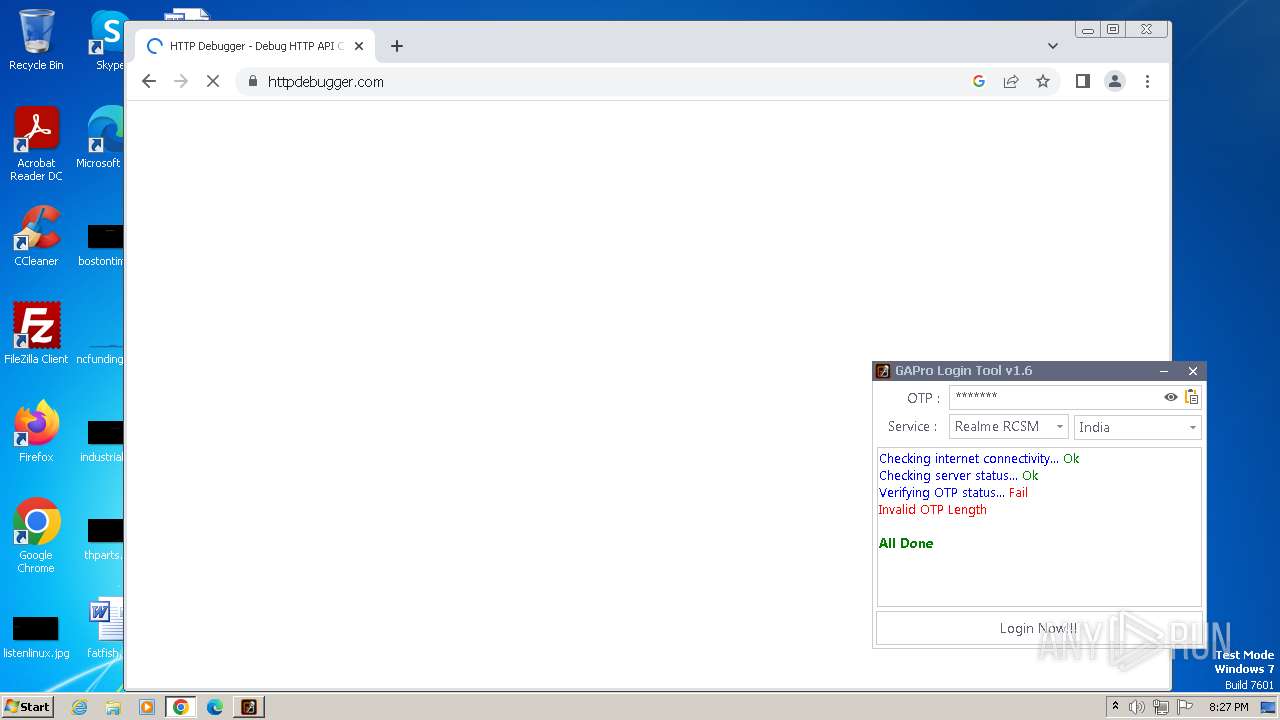Toggle OTP visibility with the eye icon
The width and height of the screenshot is (1280, 720).
click(x=1171, y=397)
